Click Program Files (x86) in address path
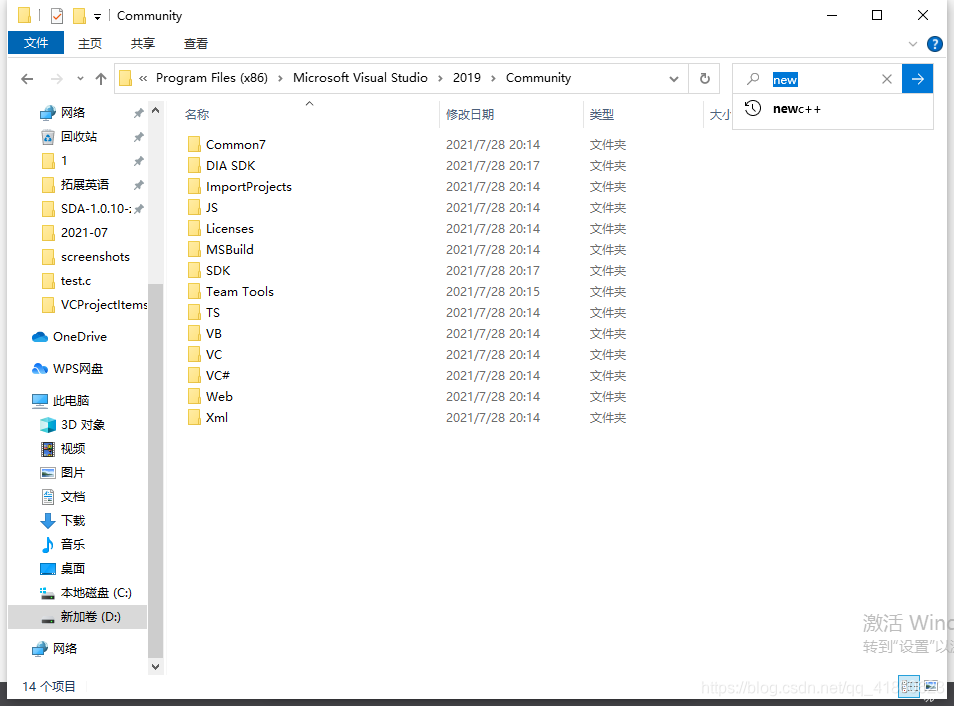The image size is (954, 706). point(212,78)
